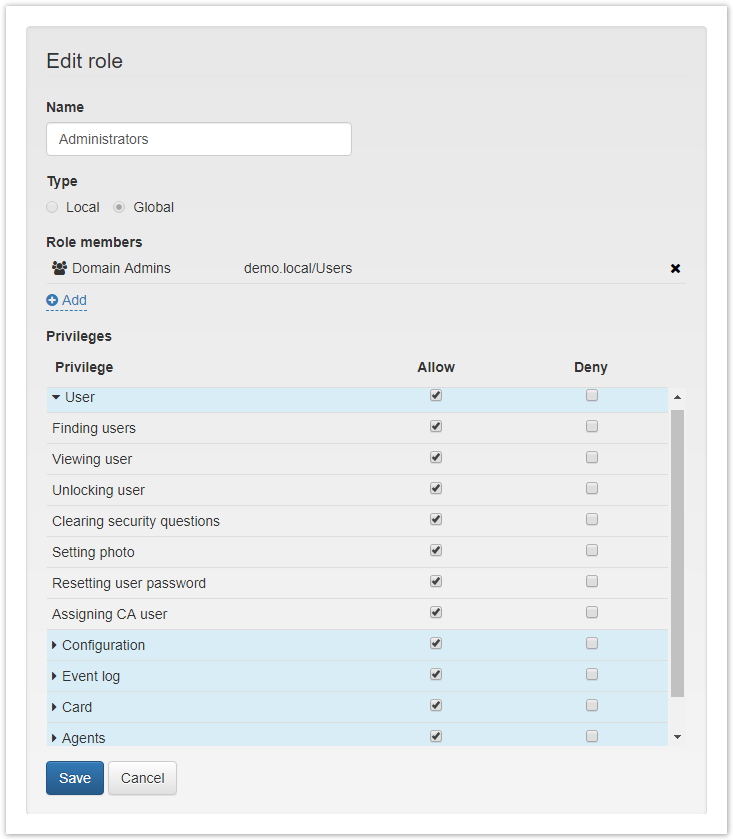Image resolution: width=733 pixels, height=840 pixels.
Task: Enable Deny for Setting photo
Action: [591, 550]
